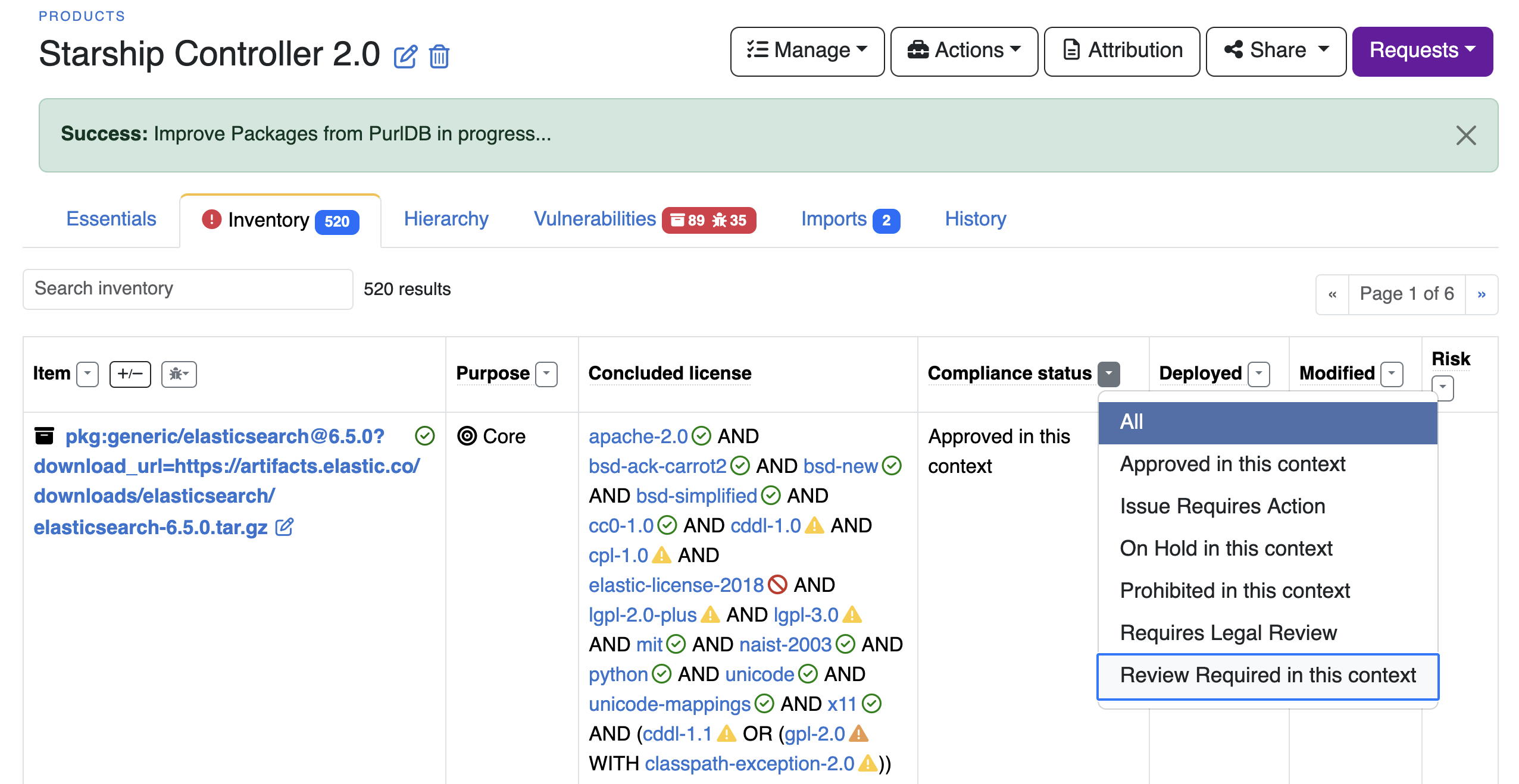Open the bsd-ack-carrot2 license link
This screenshot has height=784, width=1519.
pyautogui.click(x=658, y=466)
